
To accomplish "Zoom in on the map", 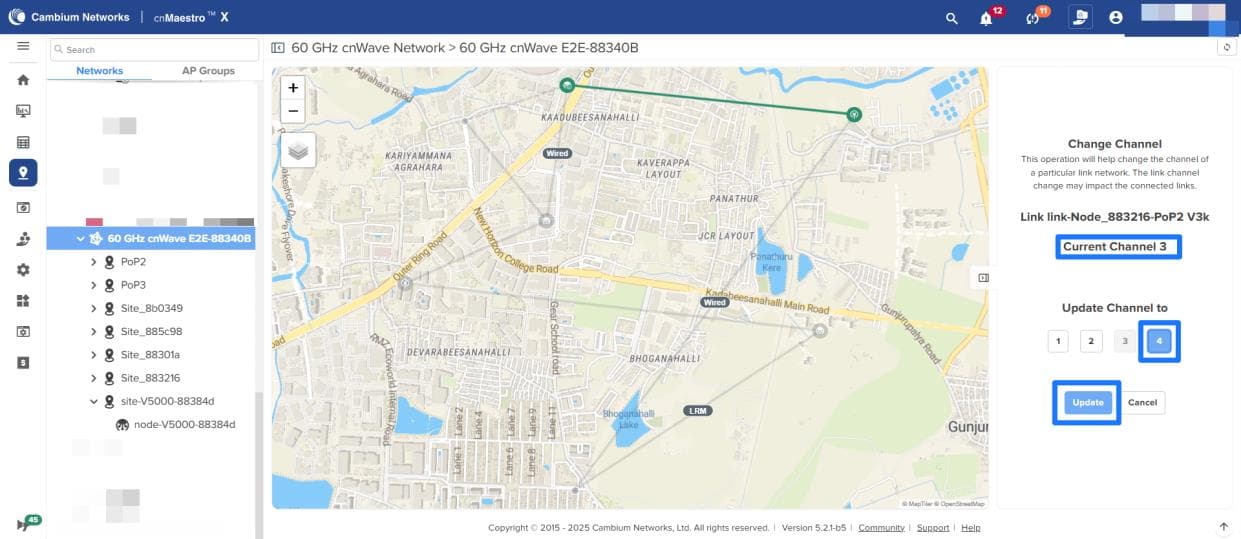I will [293, 88].
